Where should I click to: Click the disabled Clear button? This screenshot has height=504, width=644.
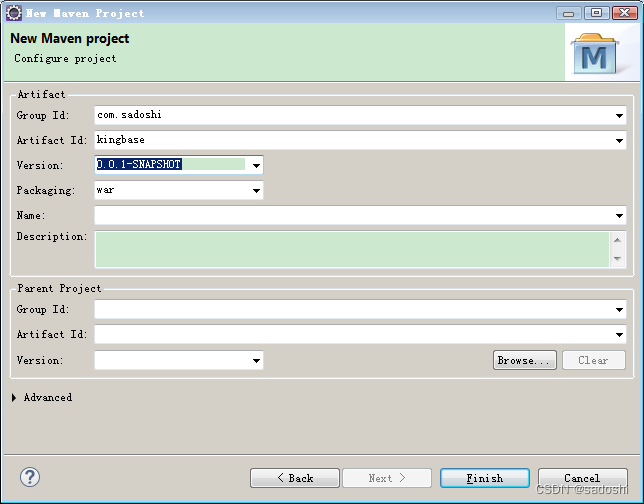point(593,360)
